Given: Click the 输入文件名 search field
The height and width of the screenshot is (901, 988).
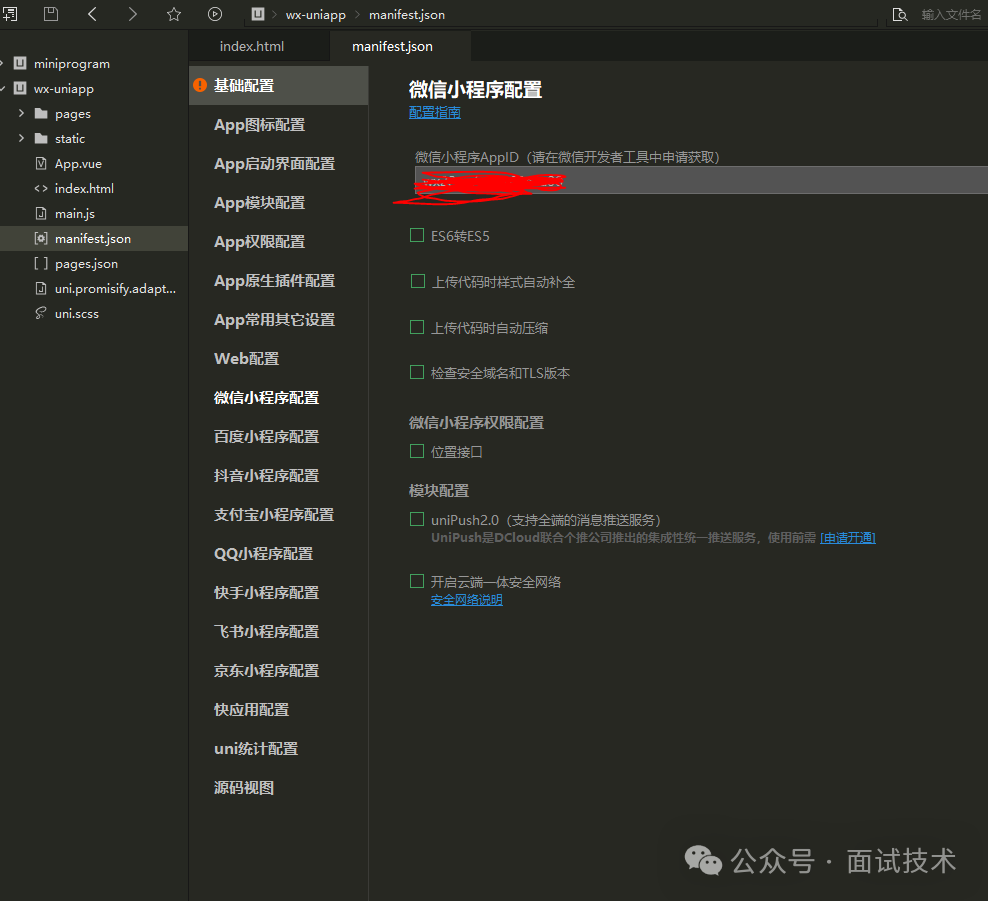Looking at the screenshot, I should click(951, 14).
